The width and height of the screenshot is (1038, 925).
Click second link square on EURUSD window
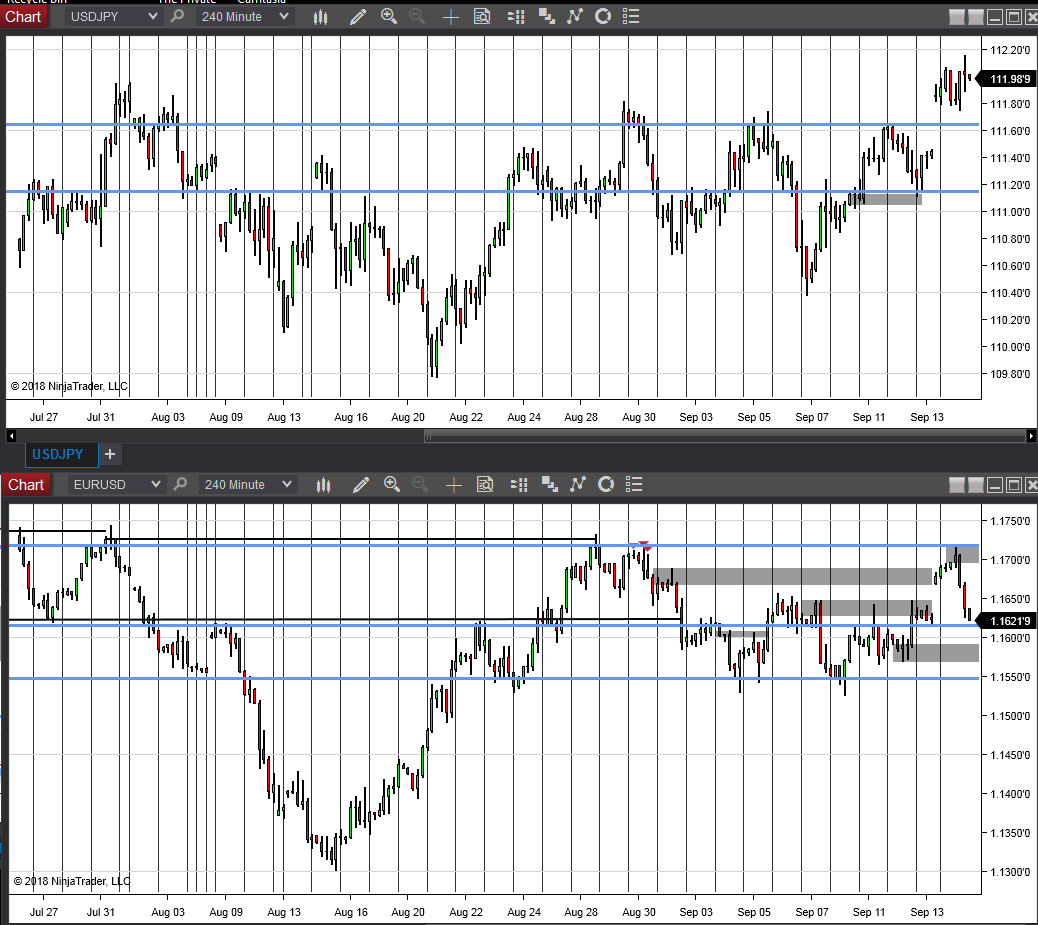(x=976, y=485)
